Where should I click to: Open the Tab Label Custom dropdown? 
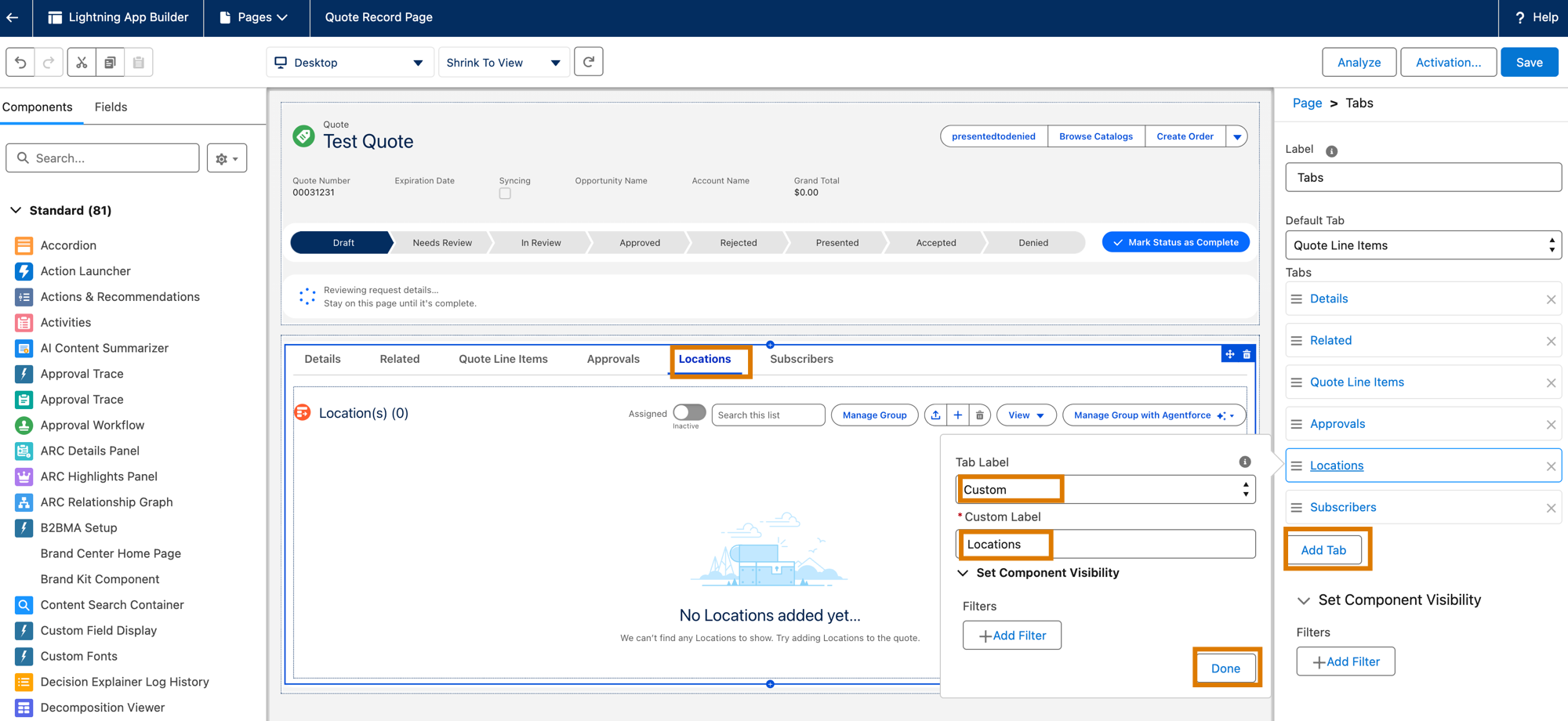click(1105, 490)
